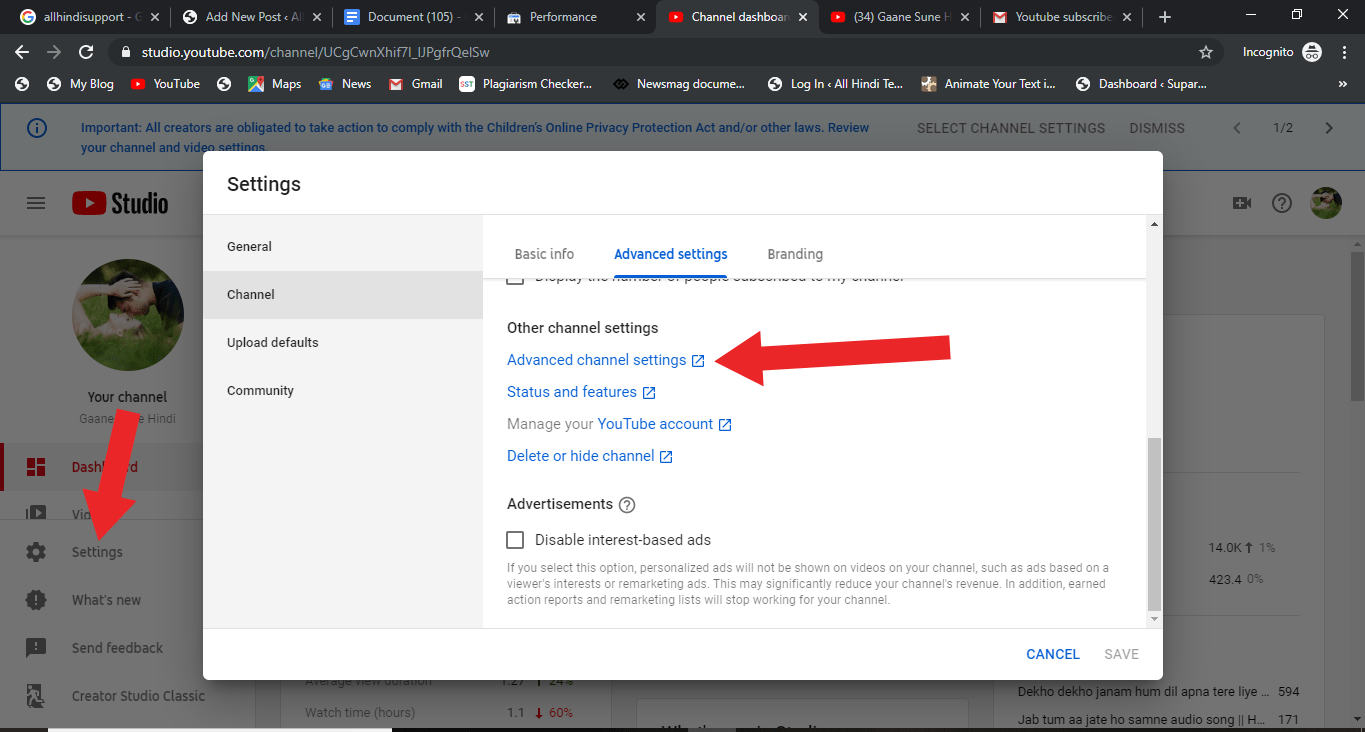1365x732 pixels.
Task: Click the Send feedback icon
Action: (x=36, y=648)
